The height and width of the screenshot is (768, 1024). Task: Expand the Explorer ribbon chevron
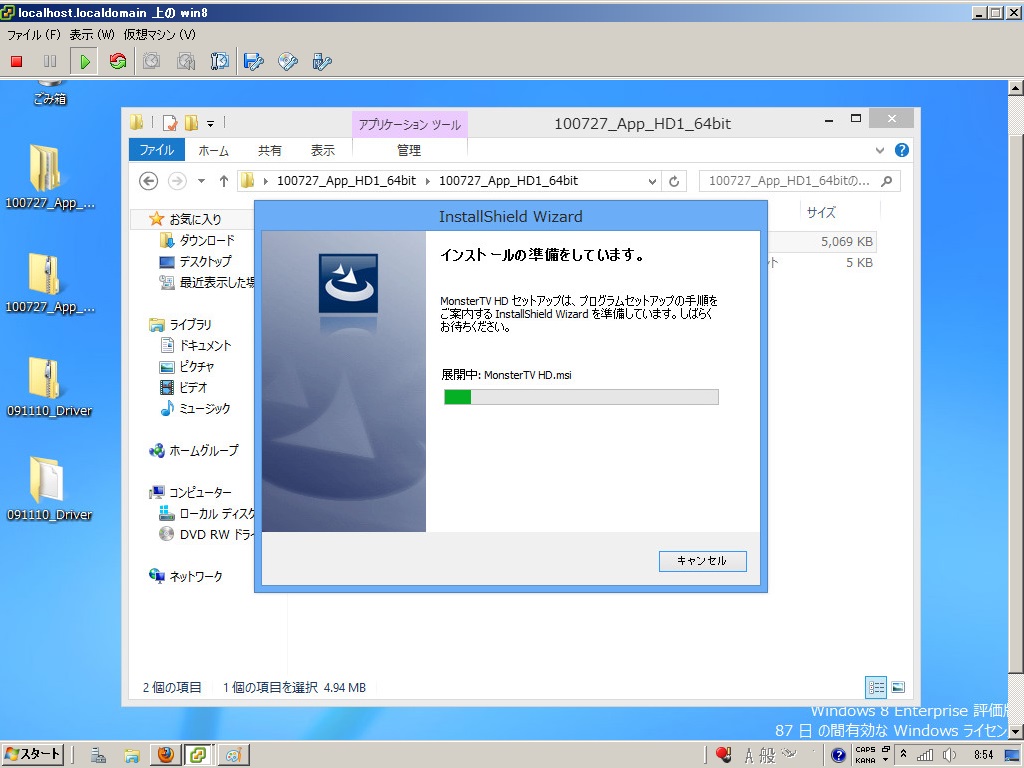tap(880, 151)
